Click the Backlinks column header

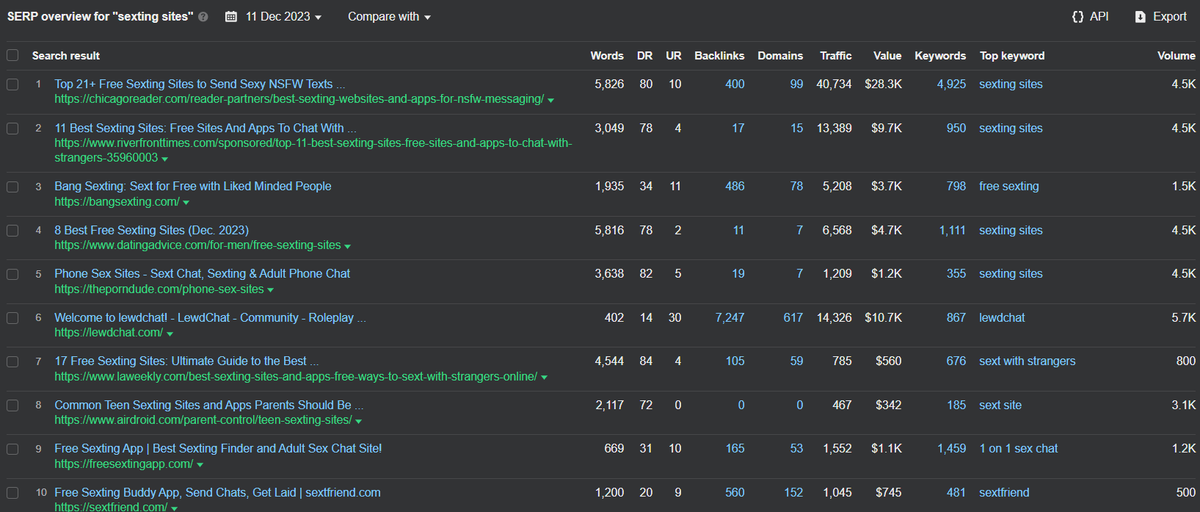719,56
